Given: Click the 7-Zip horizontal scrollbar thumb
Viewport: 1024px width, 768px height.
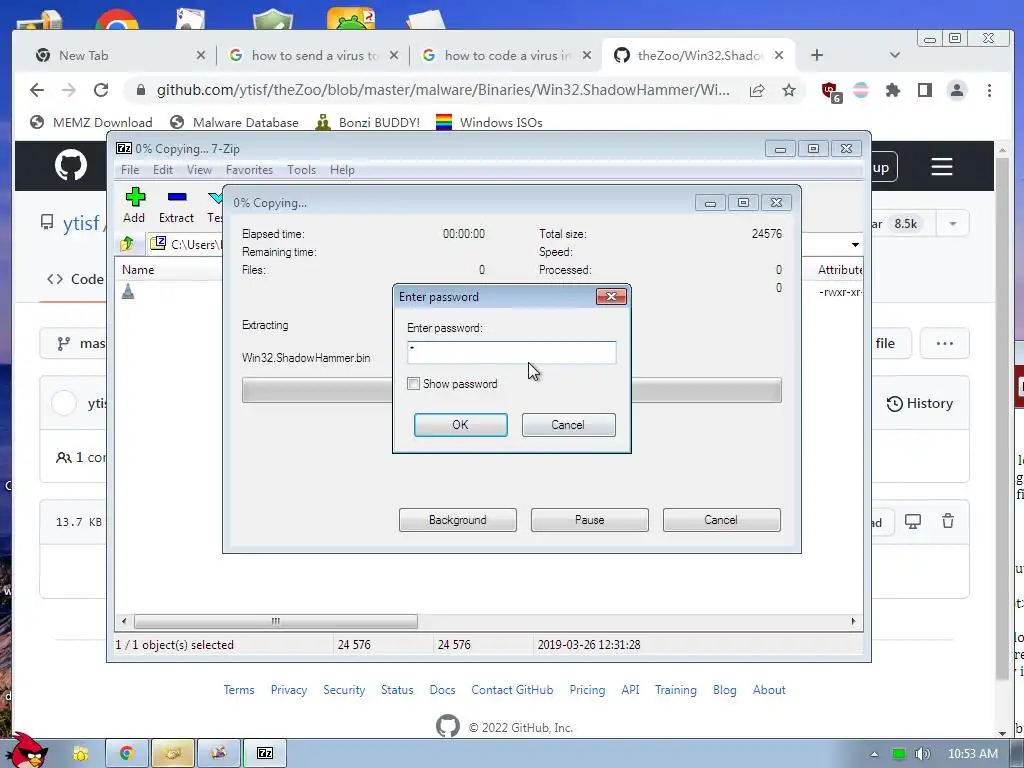Looking at the screenshot, I should click(276, 621).
